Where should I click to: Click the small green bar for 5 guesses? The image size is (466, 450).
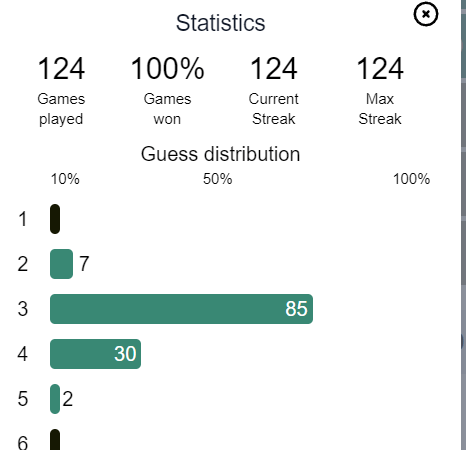(x=55, y=399)
